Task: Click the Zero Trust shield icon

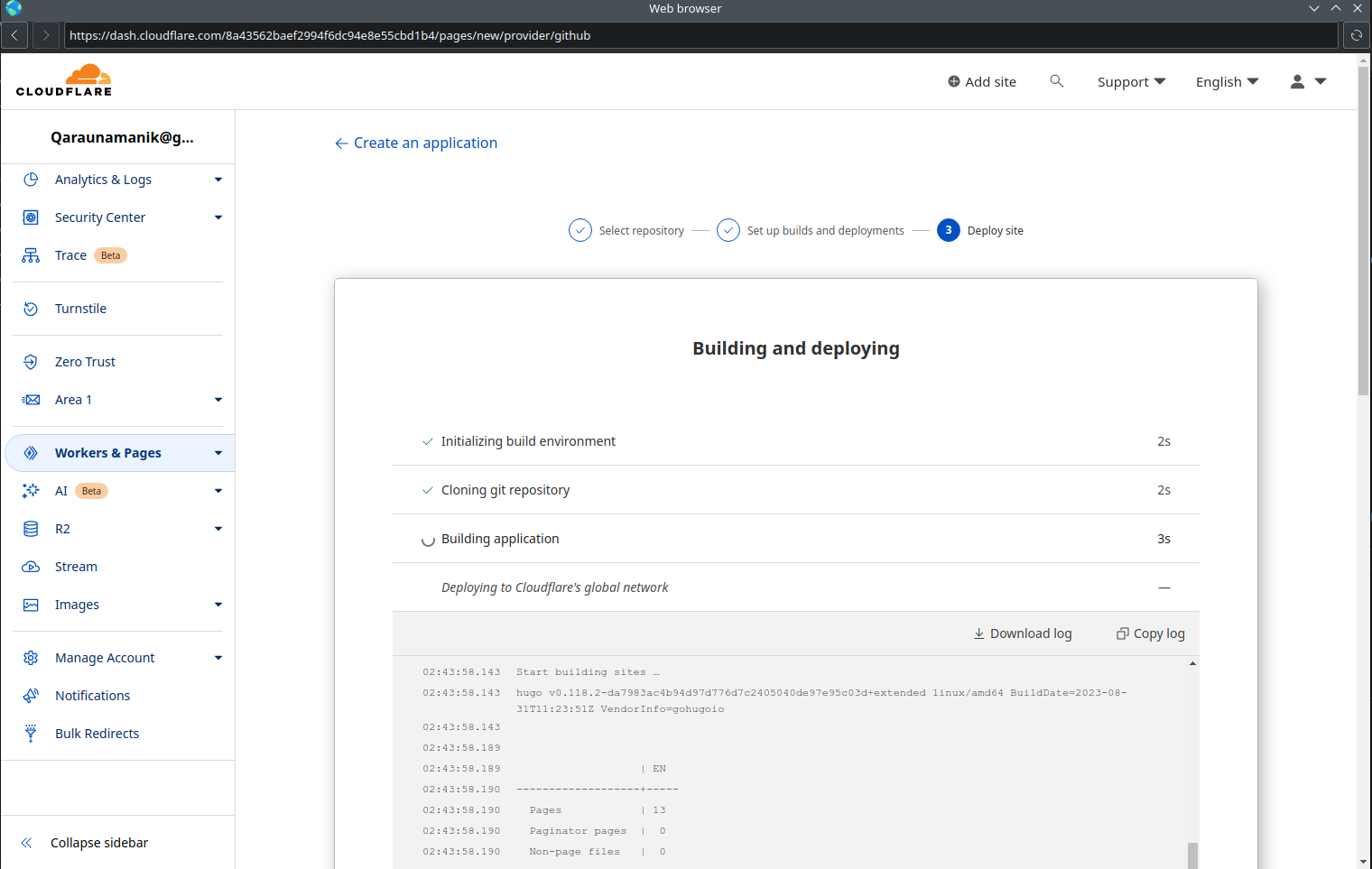Action: point(31,362)
